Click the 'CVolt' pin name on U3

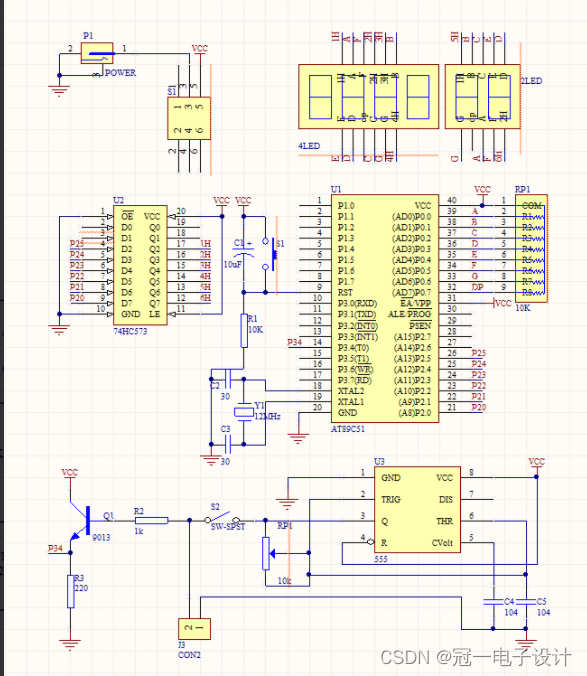[x=443, y=543]
